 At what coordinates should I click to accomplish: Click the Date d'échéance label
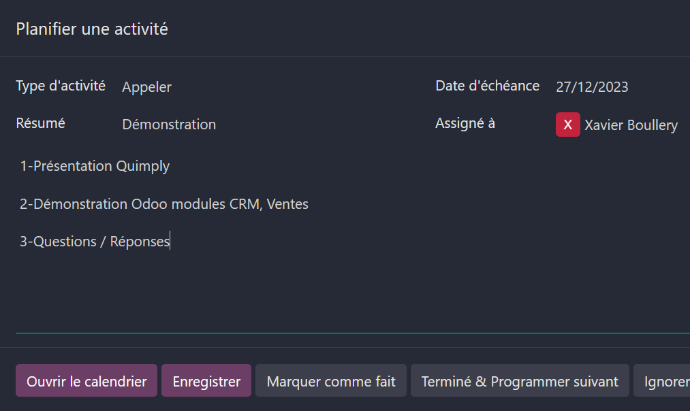[487, 86]
